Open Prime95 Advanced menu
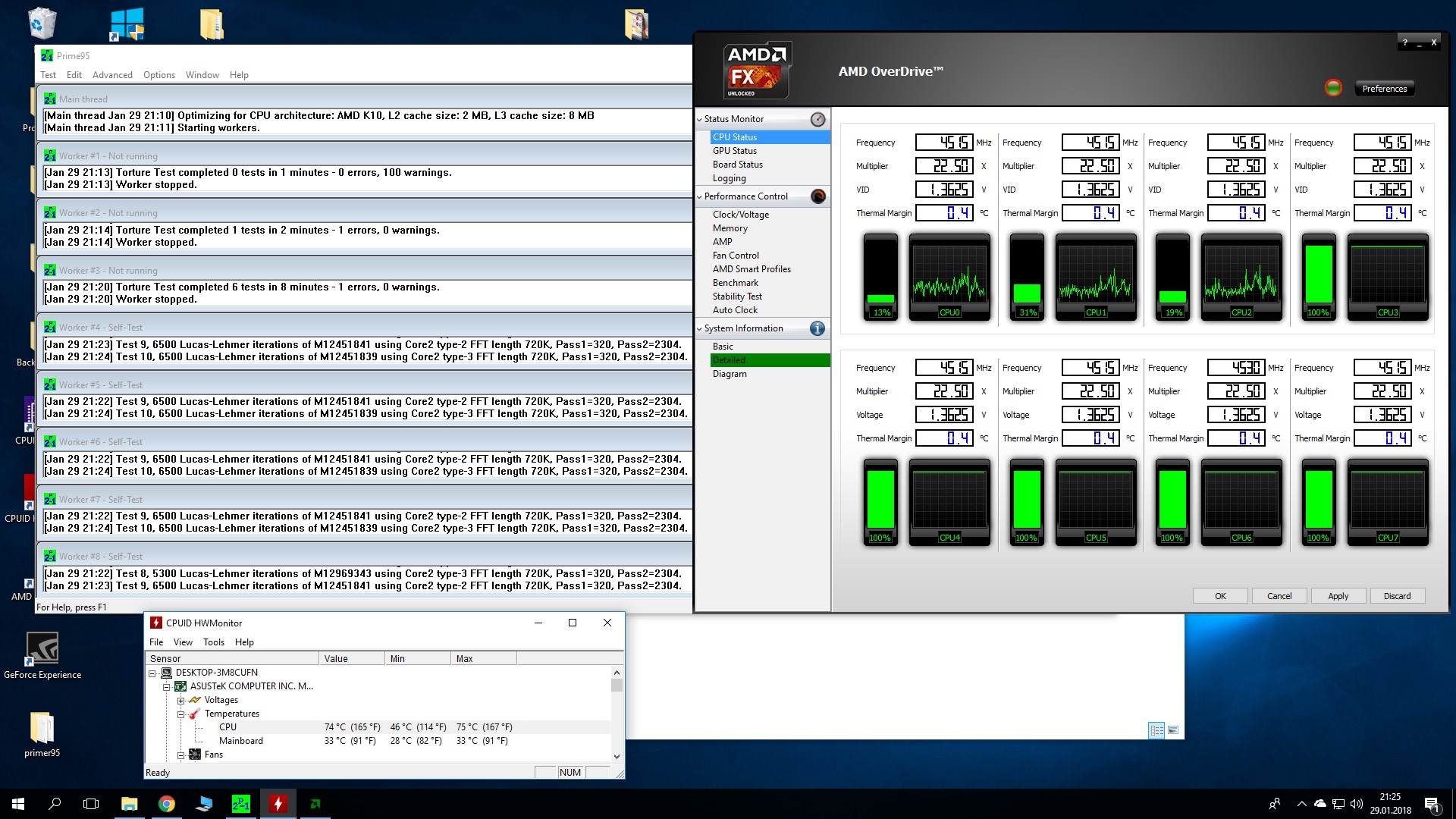The width and height of the screenshot is (1456, 819). [112, 75]
